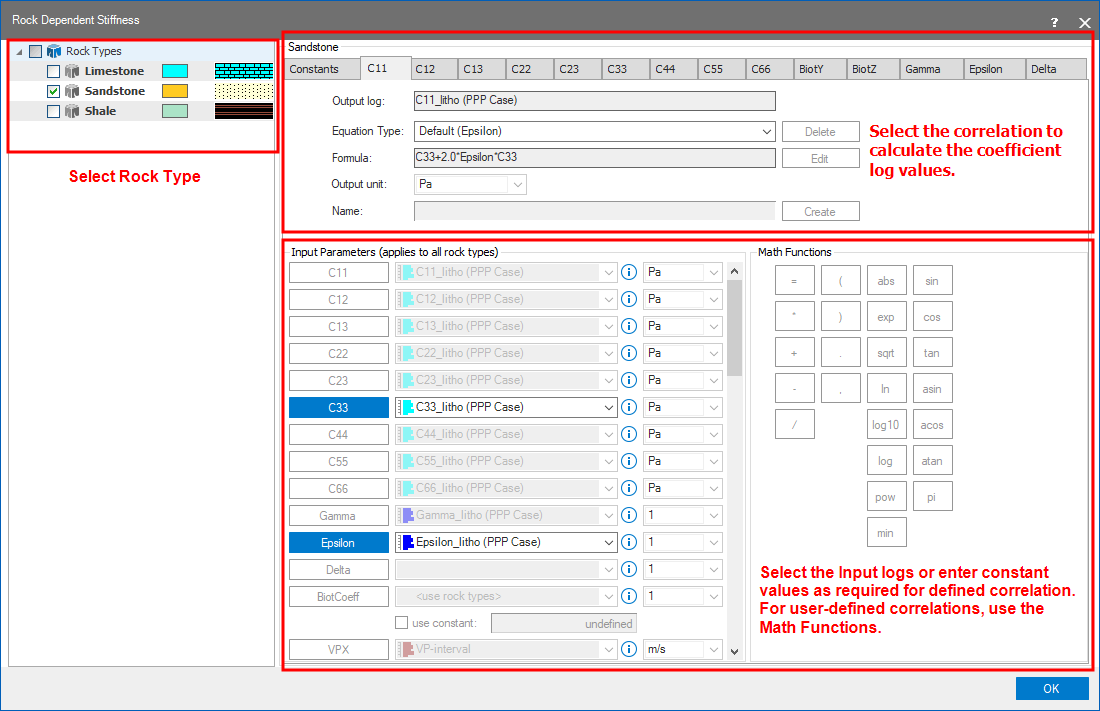
Task: Click info icon next to C33_litho log
Action: 629,407
